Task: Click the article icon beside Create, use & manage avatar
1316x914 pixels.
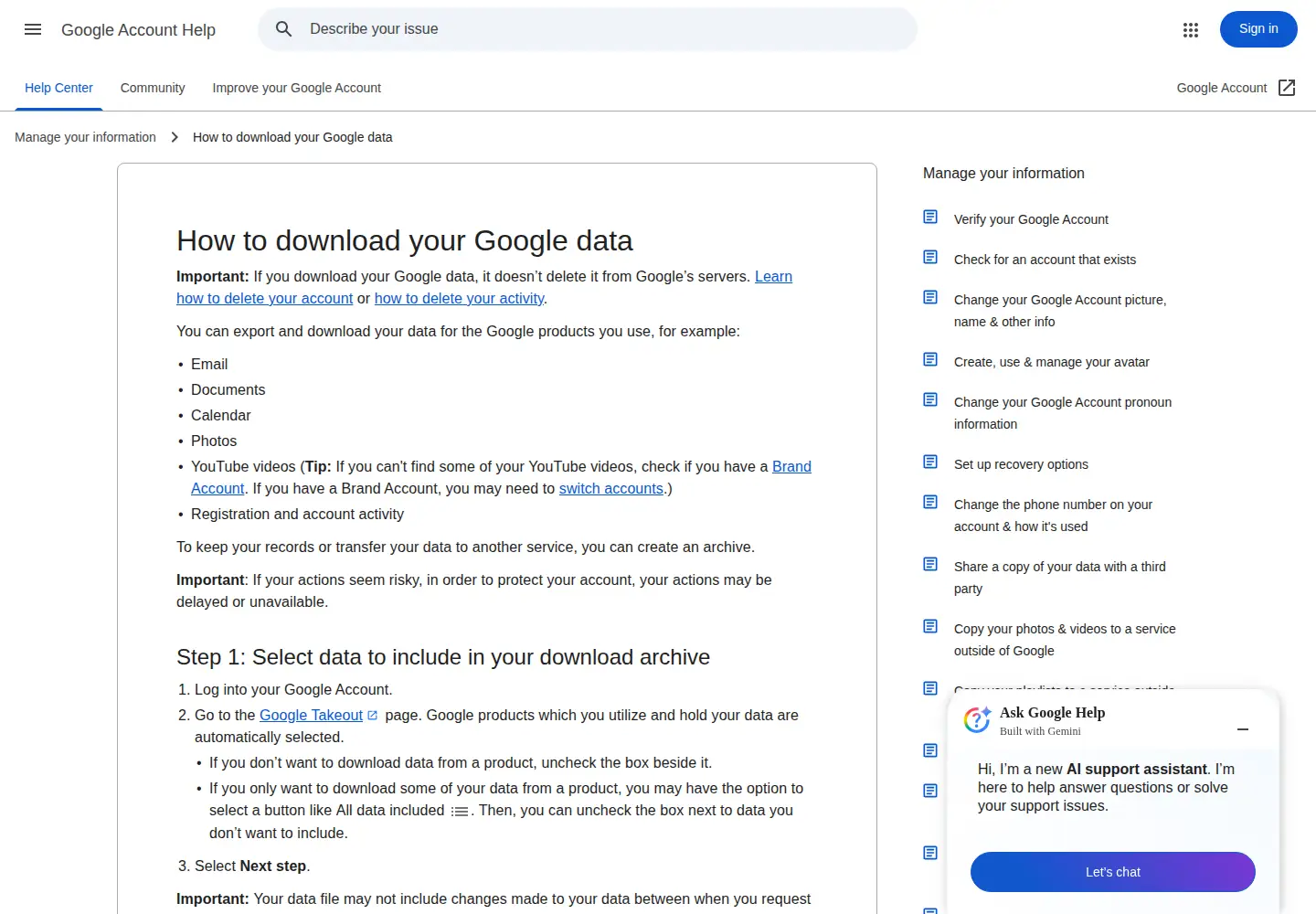Action: pyautogui.click(x=930, y=359)
